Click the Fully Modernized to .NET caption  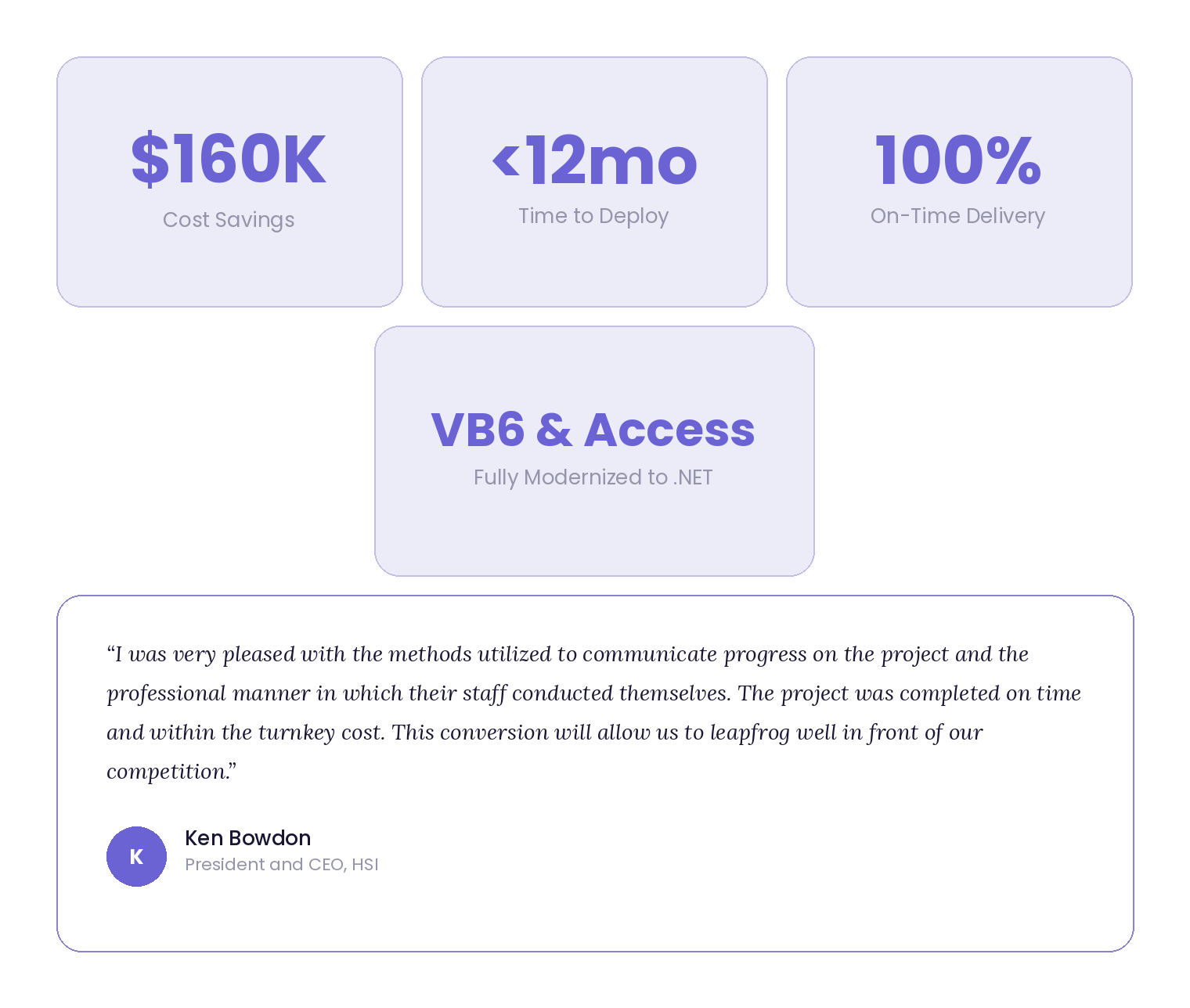(x=593, y=477)
